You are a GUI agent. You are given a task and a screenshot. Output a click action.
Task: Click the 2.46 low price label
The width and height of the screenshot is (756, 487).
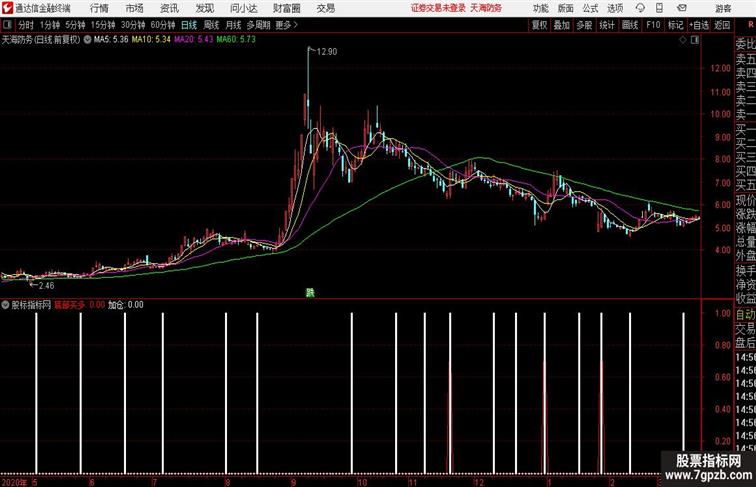point(46,285)
